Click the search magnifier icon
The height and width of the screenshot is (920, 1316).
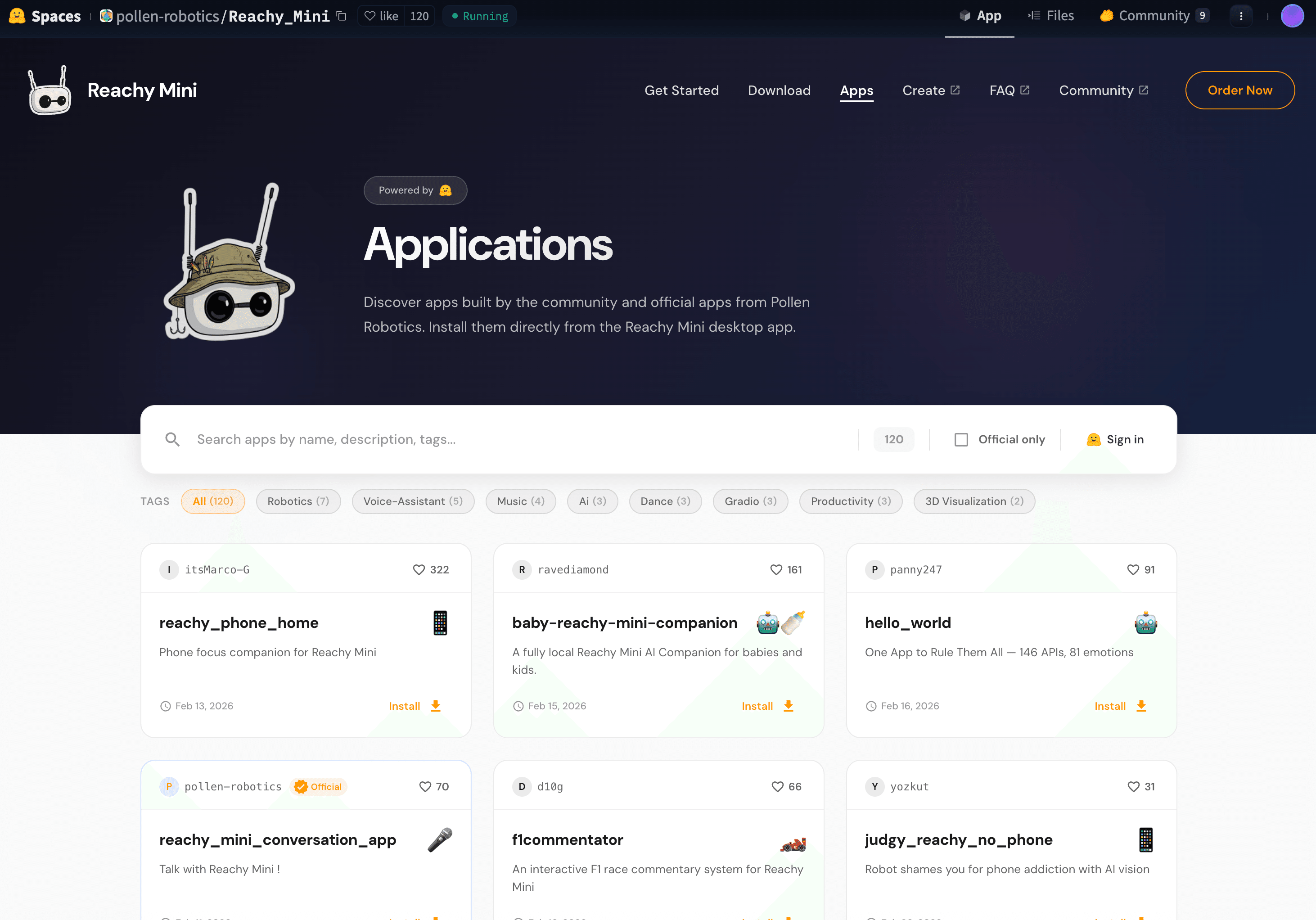click(172, 440)
